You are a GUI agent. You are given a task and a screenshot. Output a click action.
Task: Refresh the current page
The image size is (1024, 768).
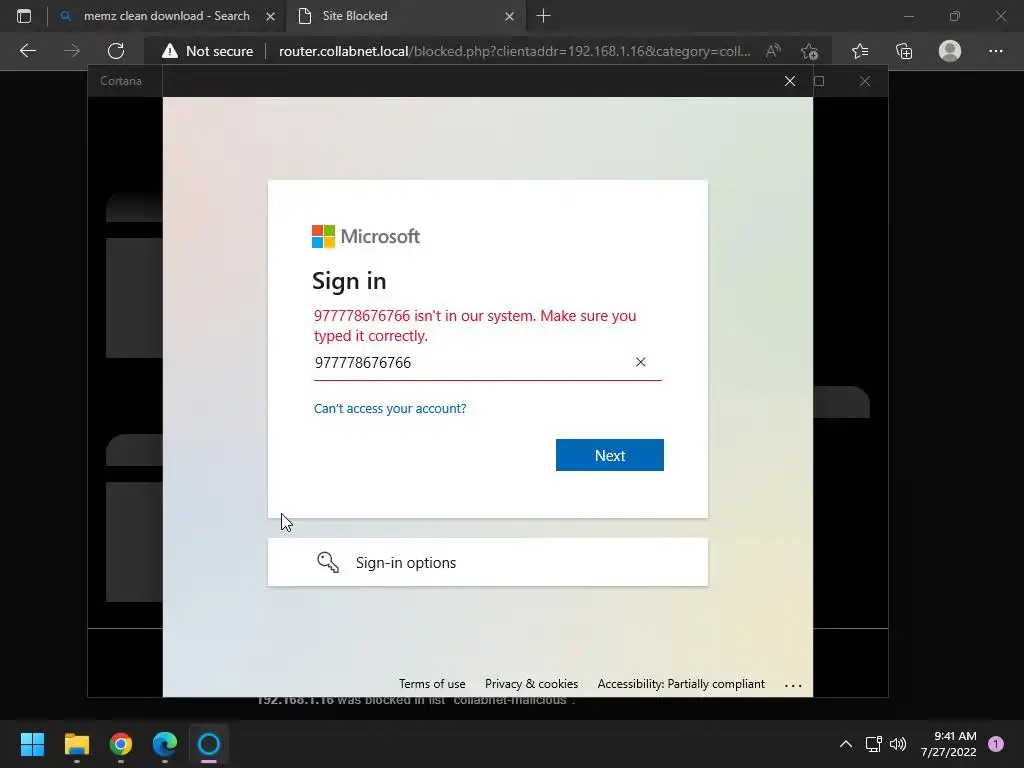116,51
